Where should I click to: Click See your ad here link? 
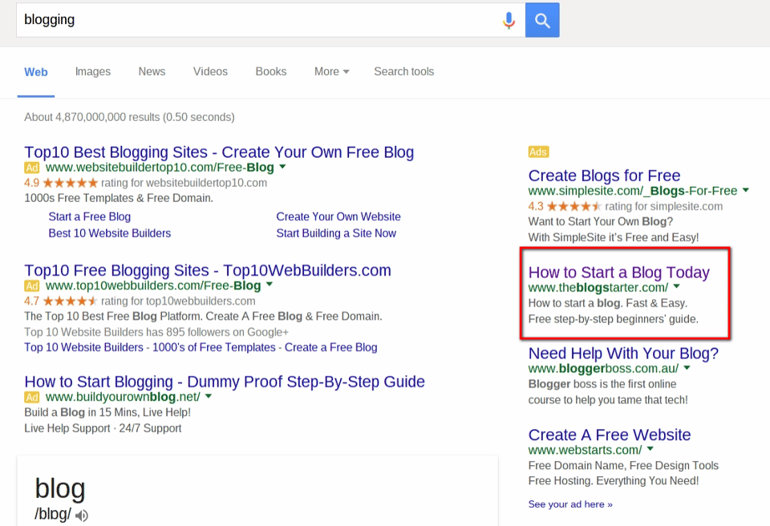570,504
